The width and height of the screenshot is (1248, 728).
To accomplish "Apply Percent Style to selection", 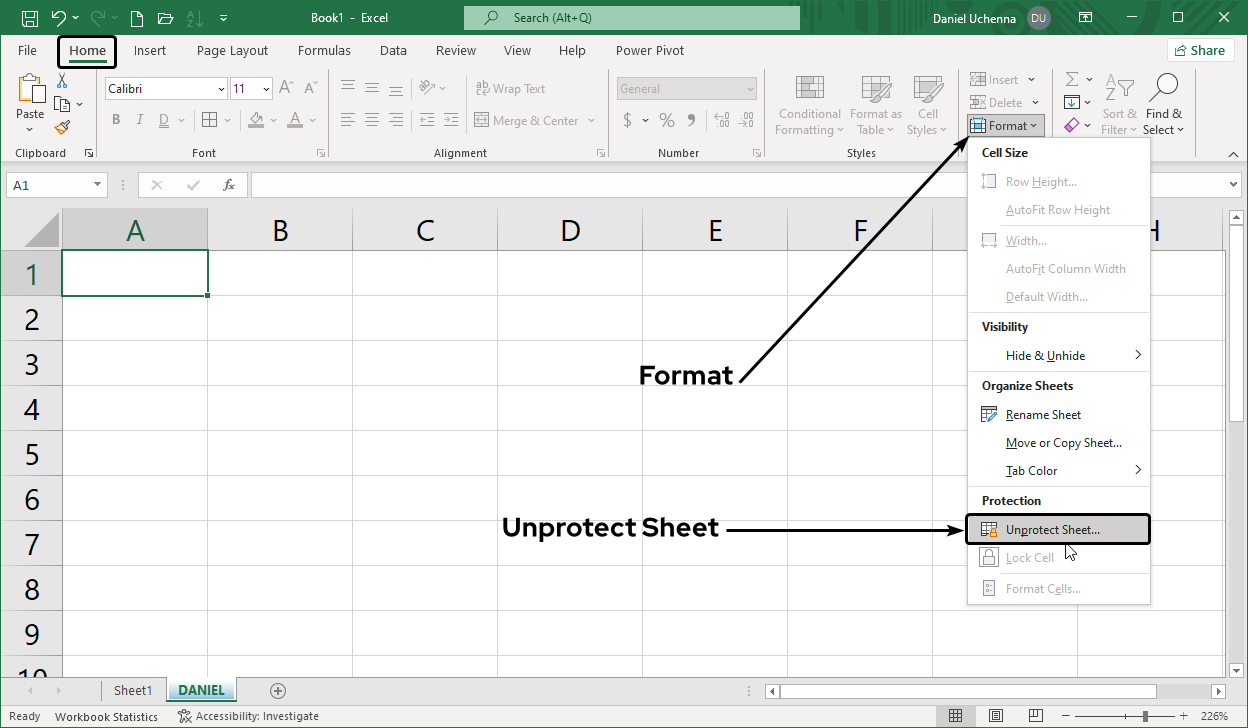I will tap(666, 119).
